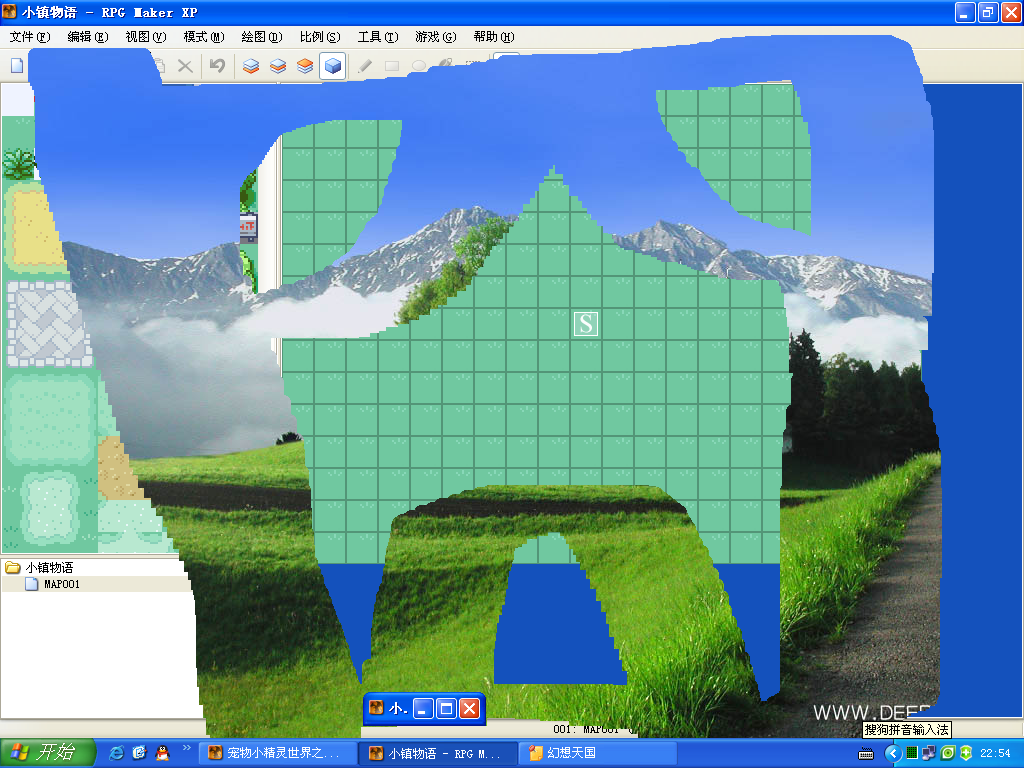This screenshot has width=1024, height=768.
Task: Open the 比例(S) menu
Action: pyautogui.click(x=320, y=37)
